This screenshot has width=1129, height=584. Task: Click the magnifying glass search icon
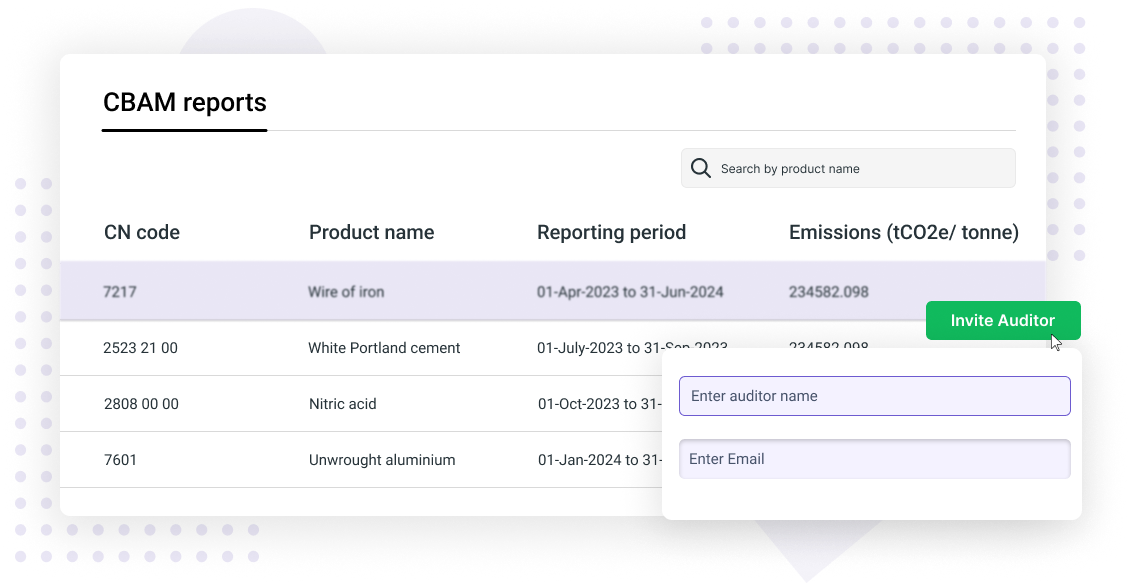[x=701, y=167]
